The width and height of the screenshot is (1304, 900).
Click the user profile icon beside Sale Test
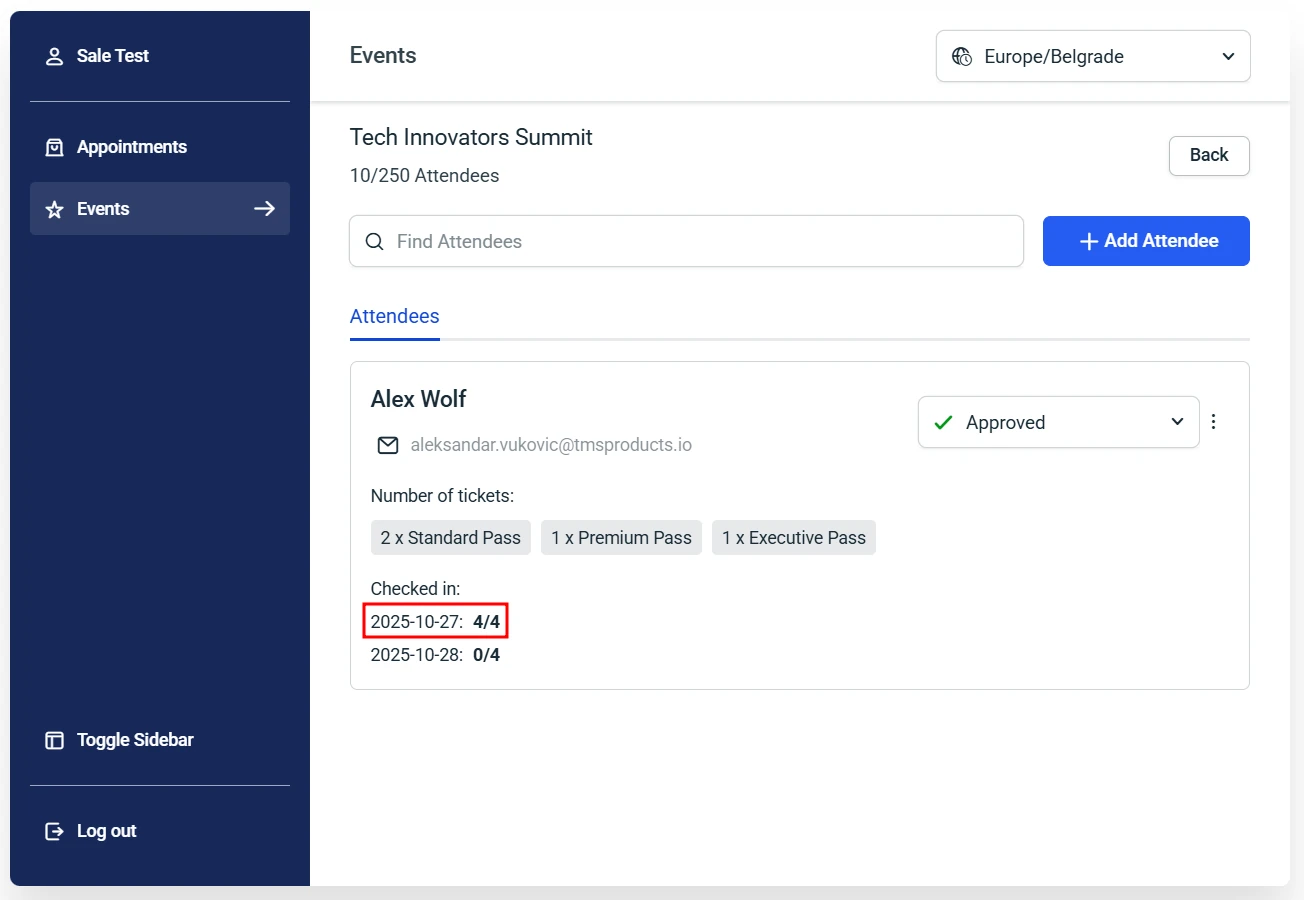click(54, 57)
